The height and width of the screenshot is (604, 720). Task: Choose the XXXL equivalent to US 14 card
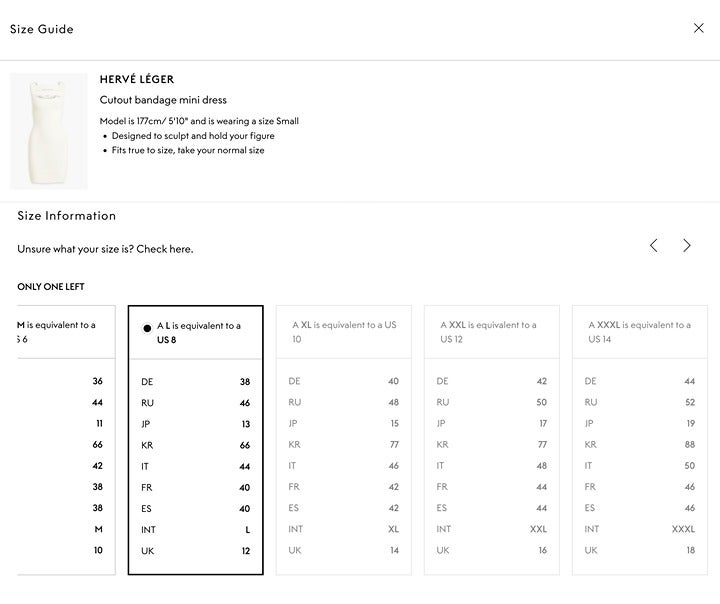coord(640,440)
